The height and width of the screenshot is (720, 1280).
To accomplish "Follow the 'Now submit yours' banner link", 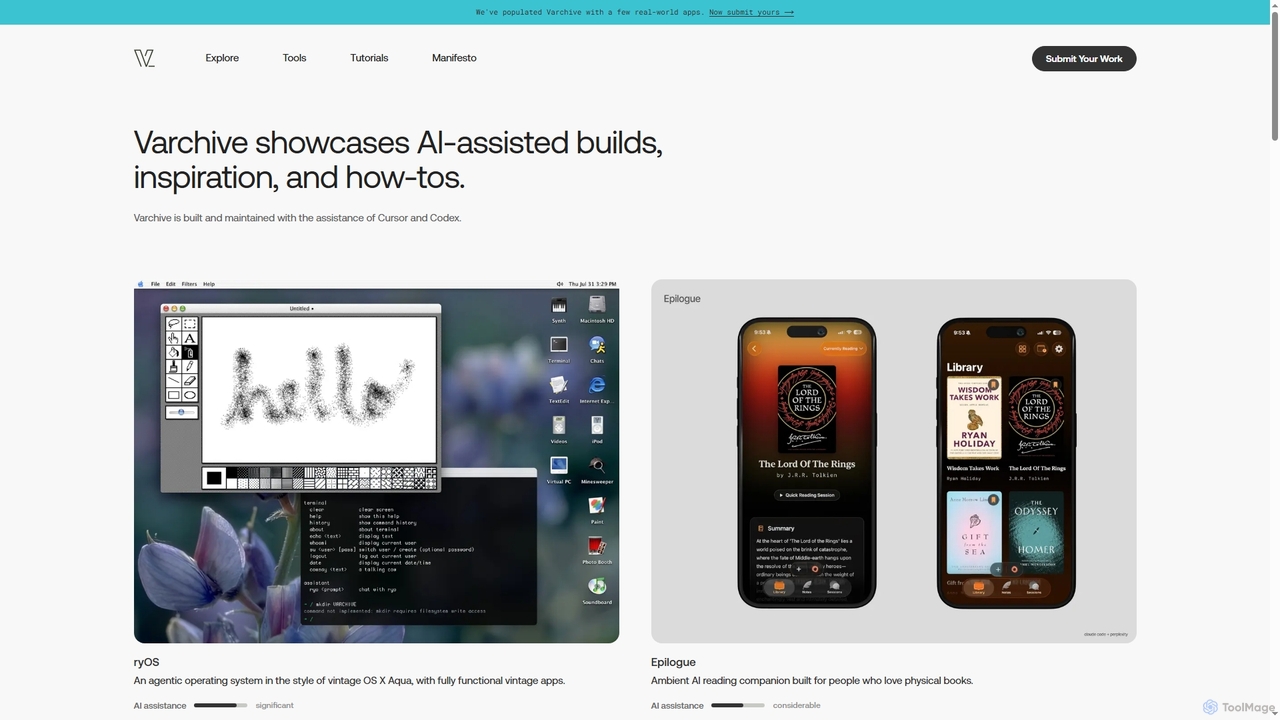I will click(751, 12).
